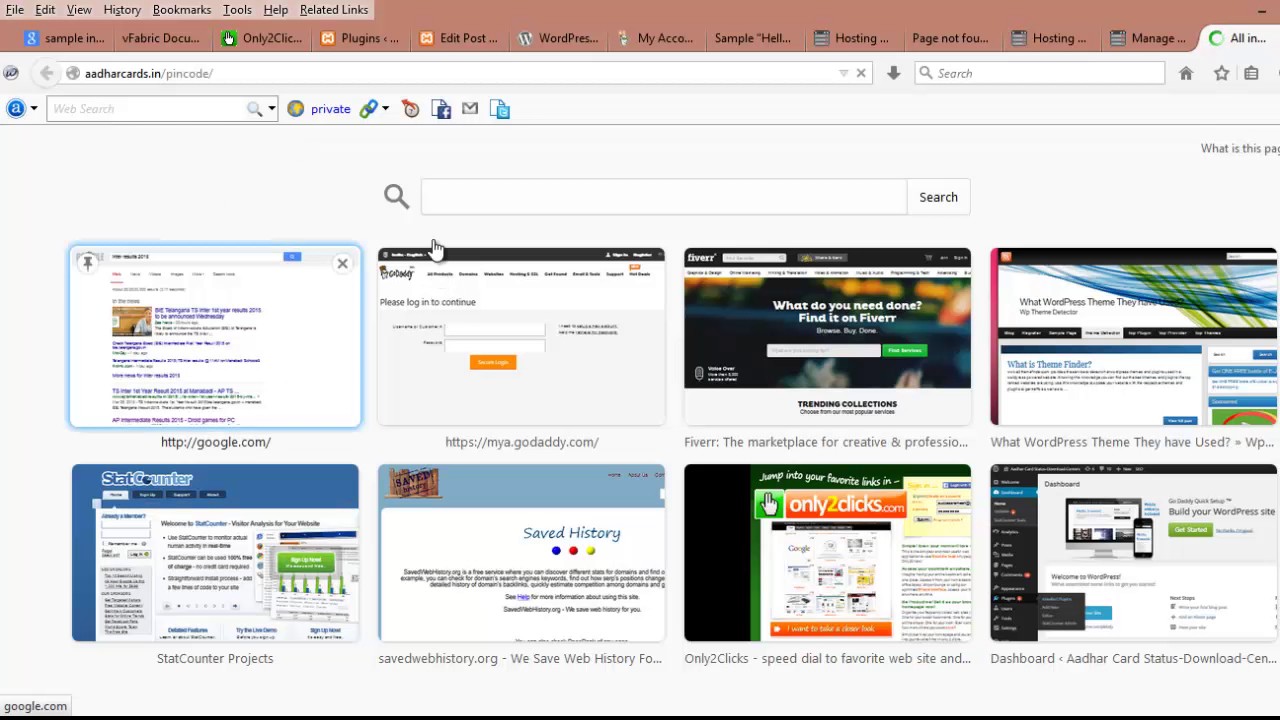Open the mya.godaddy.com thumbnail tile
Viewport: 1280px width, 720px height.
[x=521, y=337]
